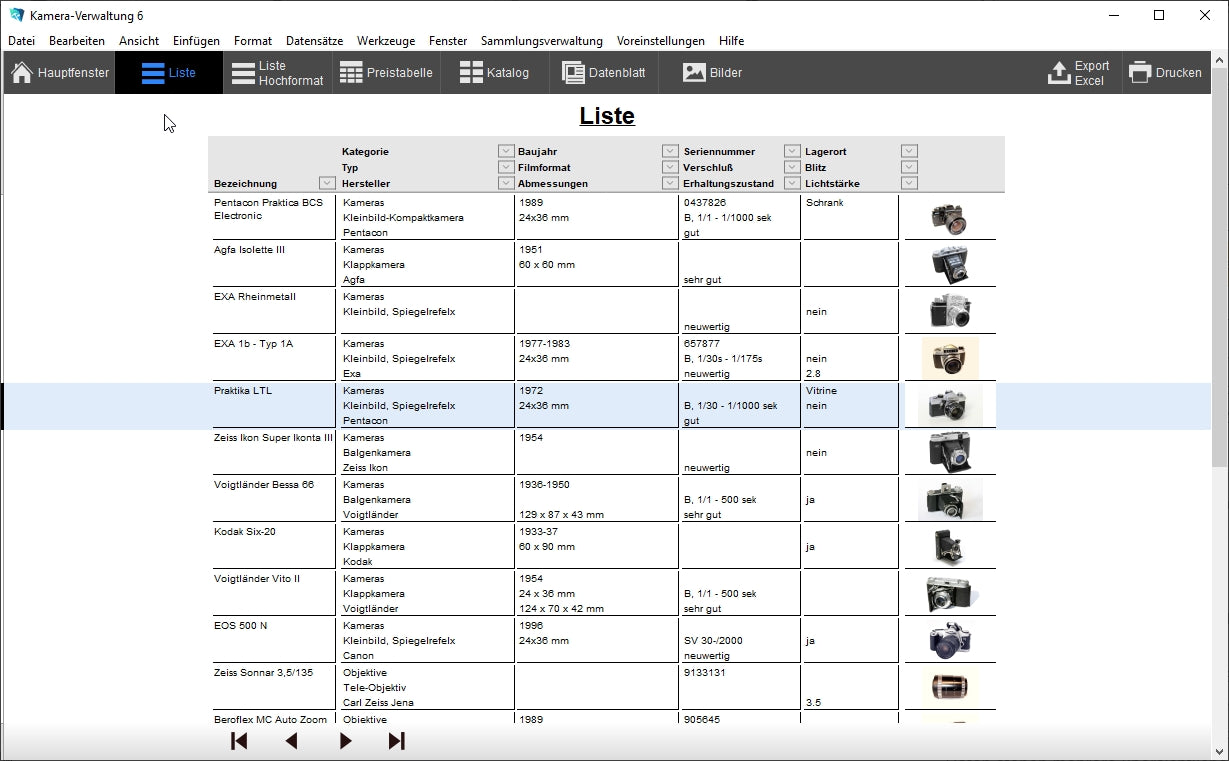
Task: Go to Hauptfenster home view
Action: [x=60, y=73]
